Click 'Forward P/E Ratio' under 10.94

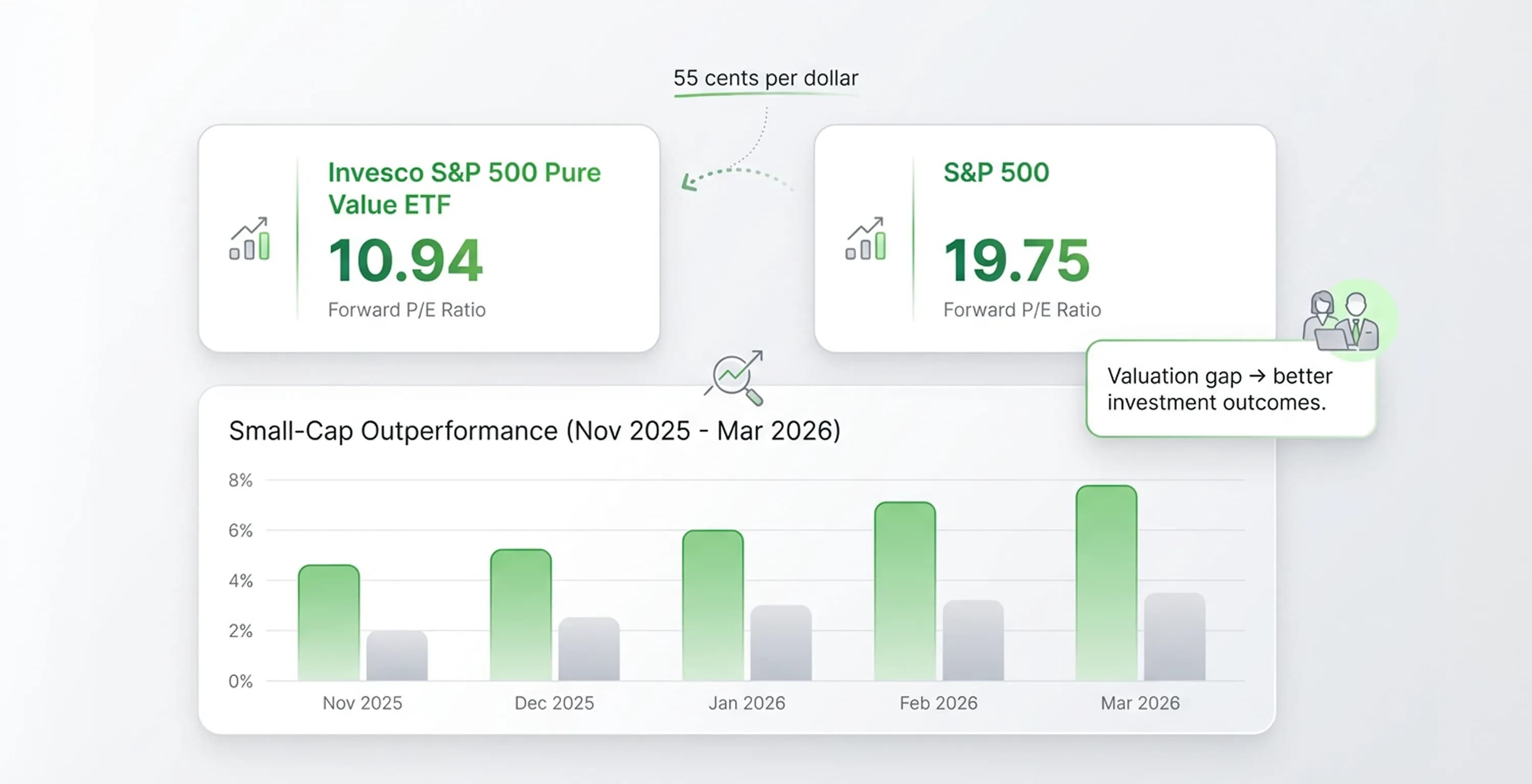click(407, 310)
